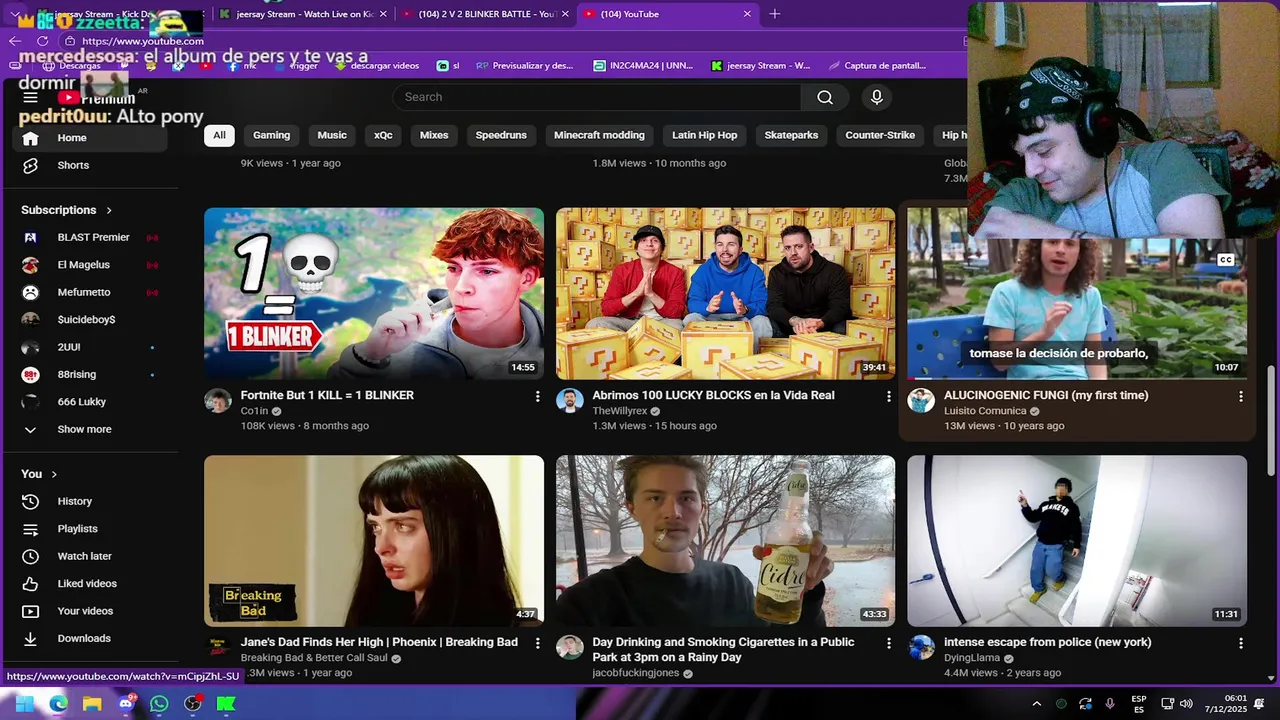Open the You section chevron

coord(54,474)
